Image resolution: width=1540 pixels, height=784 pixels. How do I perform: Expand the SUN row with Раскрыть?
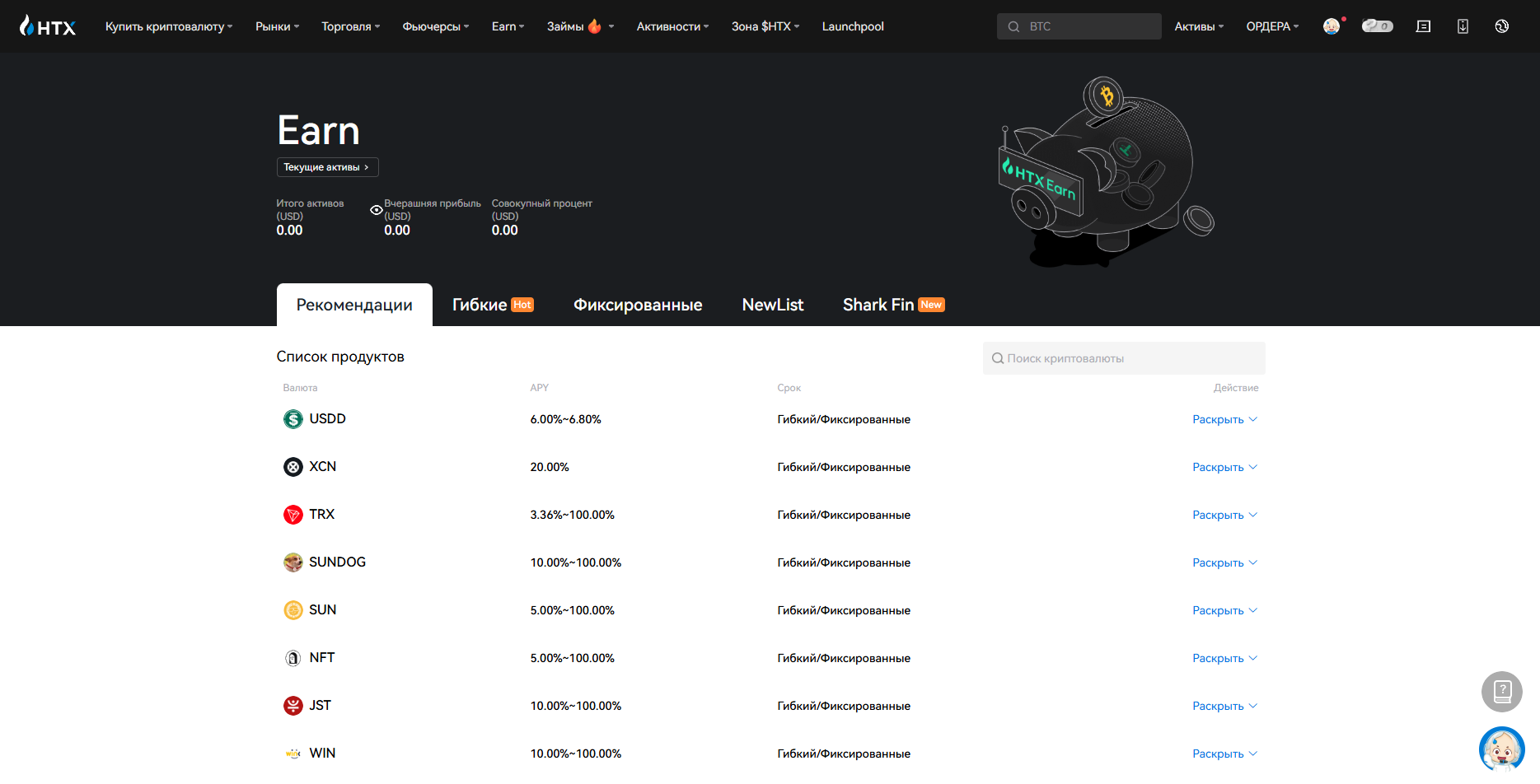pos(1224,610)
